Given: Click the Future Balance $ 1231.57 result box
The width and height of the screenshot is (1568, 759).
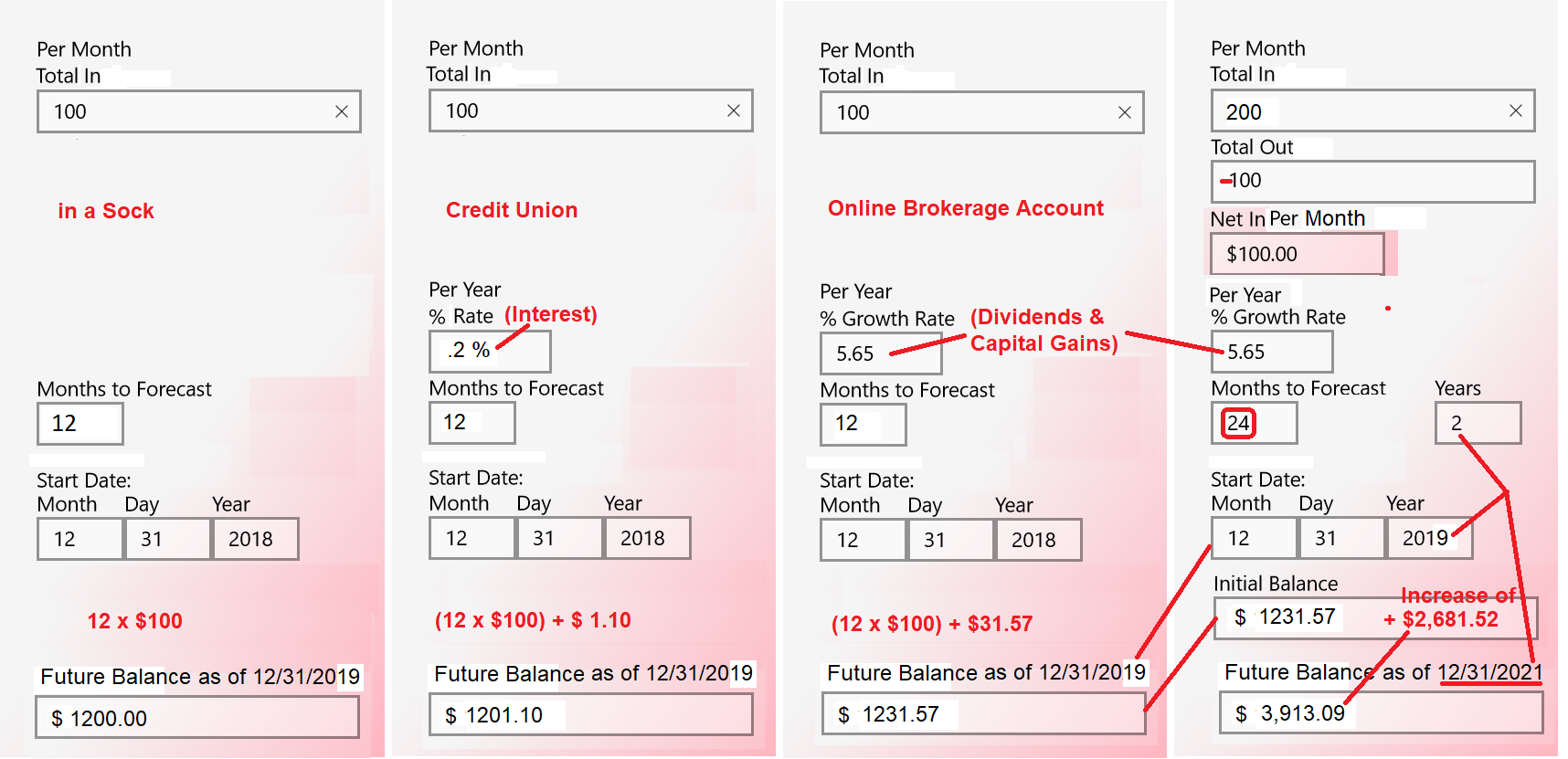Looking at the screenshot, I should tap(982, 713).
